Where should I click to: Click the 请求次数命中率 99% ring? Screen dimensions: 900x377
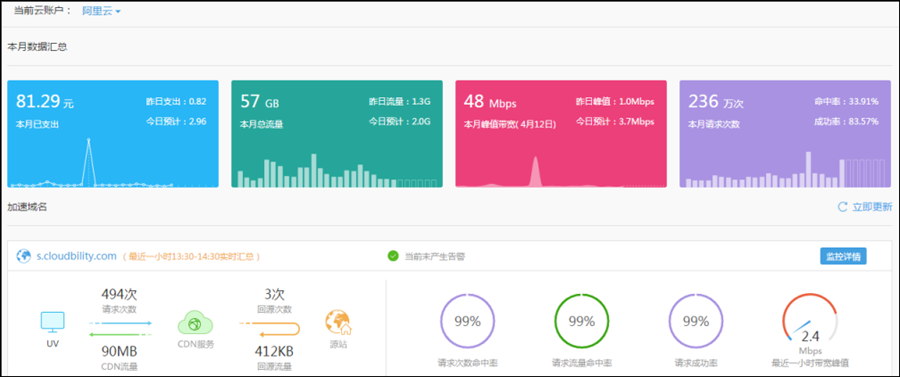coord(467,321)
